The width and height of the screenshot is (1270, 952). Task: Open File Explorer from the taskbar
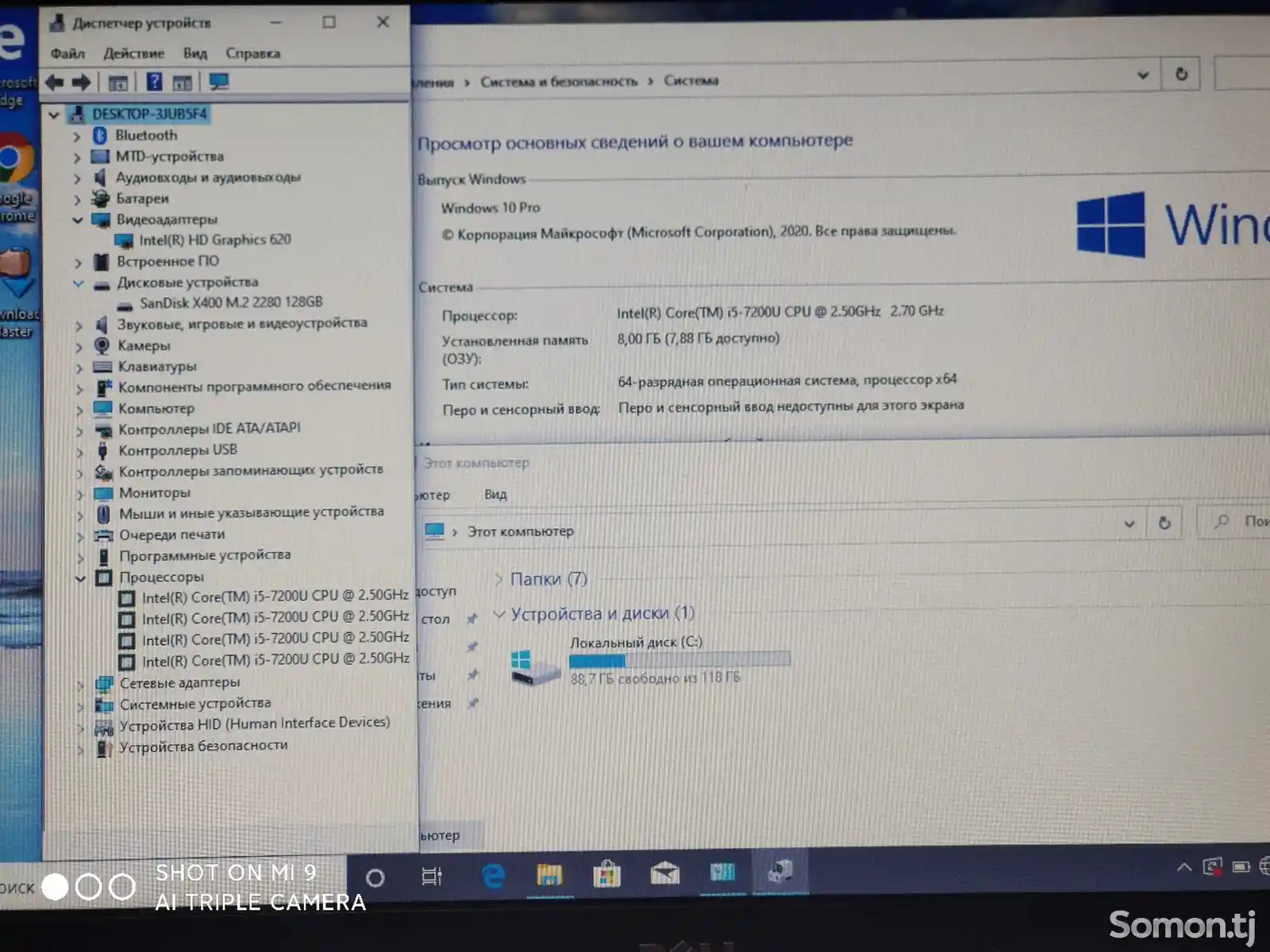pos(548,875)
